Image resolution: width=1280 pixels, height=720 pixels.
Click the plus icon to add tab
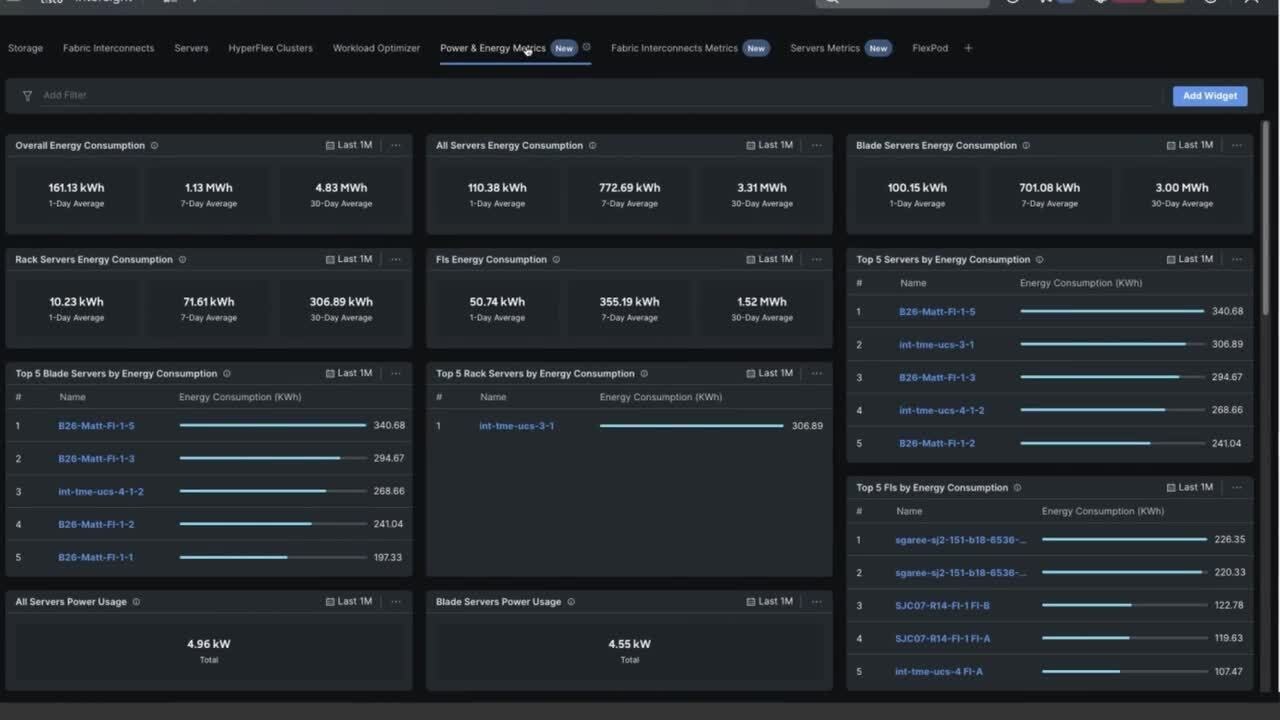(968, 48)
